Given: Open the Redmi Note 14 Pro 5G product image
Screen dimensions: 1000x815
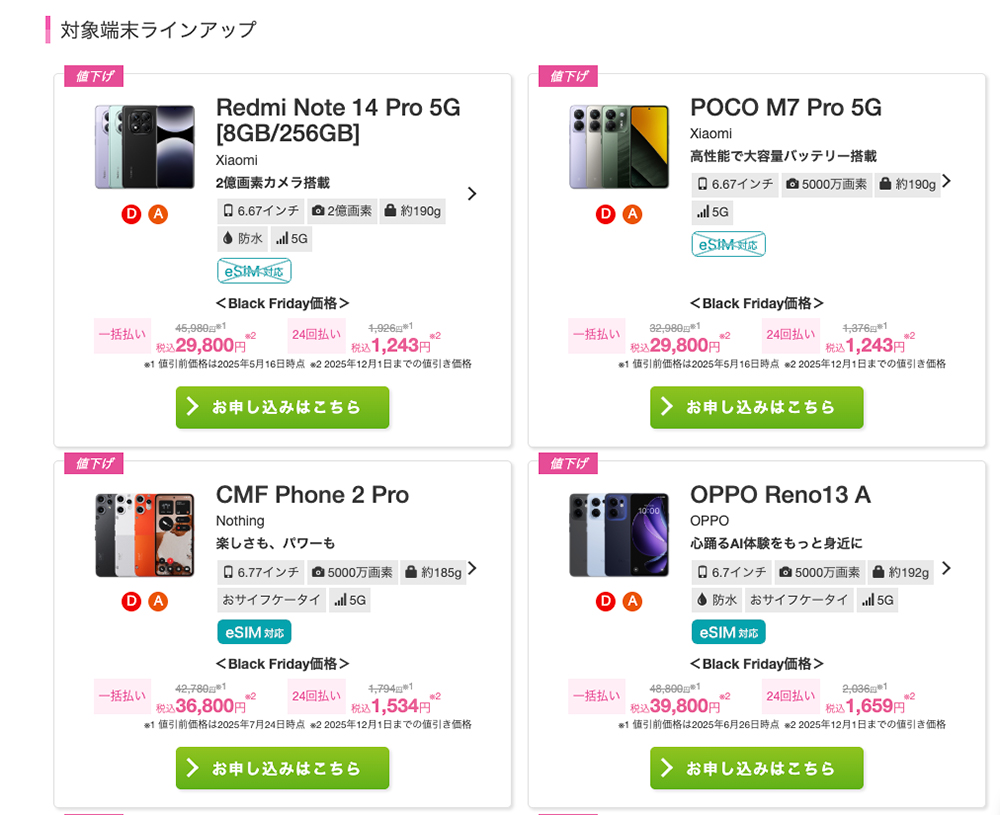Looking at the screenshot, I should pos(145,147).
